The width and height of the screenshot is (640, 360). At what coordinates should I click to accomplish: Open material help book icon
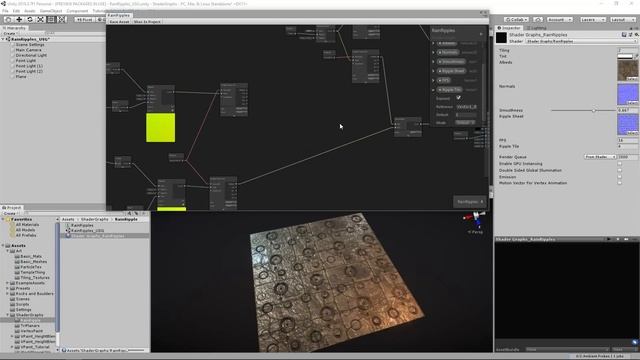(x=624, y=35)
